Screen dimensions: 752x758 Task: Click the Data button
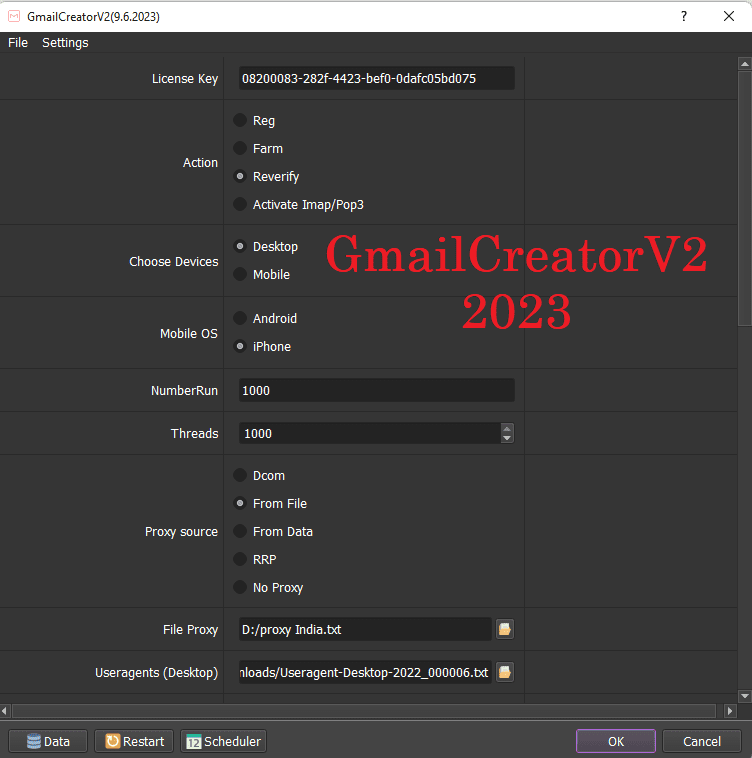pos(48,741)
